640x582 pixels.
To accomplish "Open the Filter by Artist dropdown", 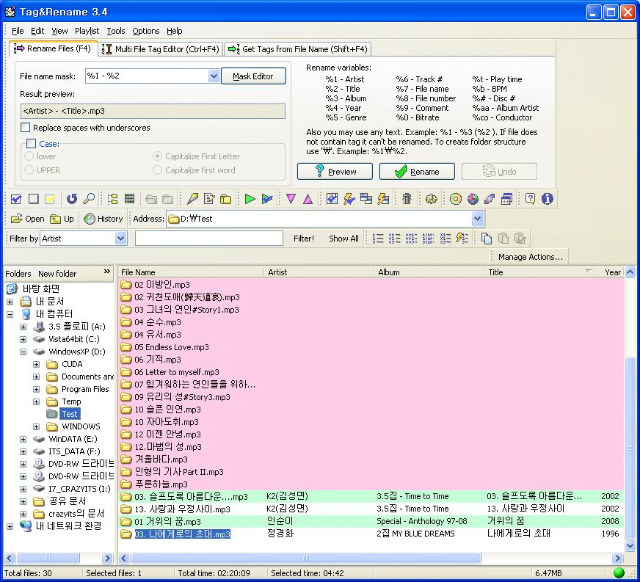I will tap(120, 238).
